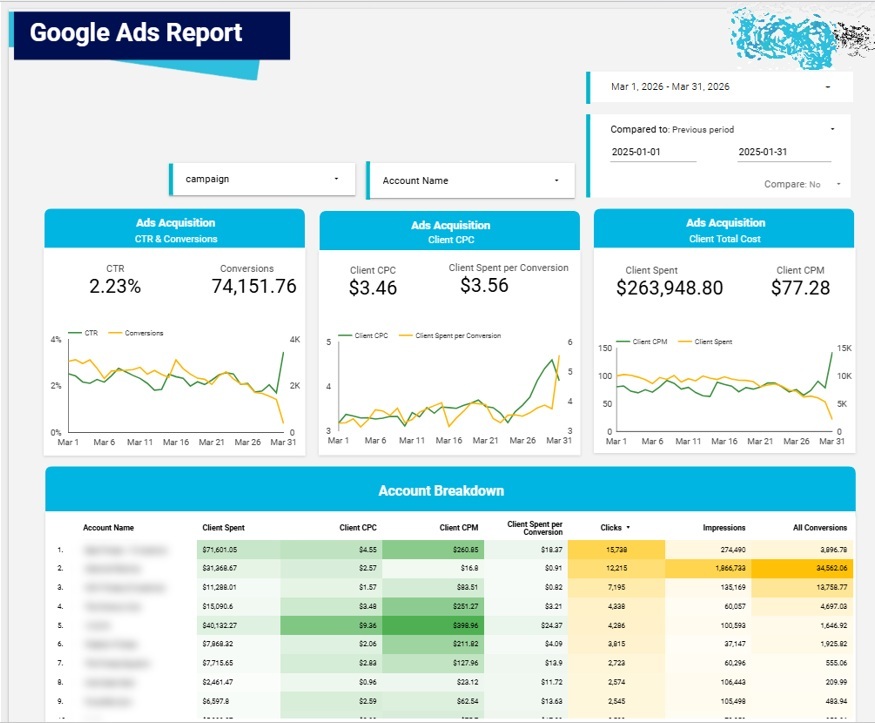The image size is (875, 723).
Task: Select the $0.96 Client CPC cell
Action: pyautogui.click(x=331, y=682)
